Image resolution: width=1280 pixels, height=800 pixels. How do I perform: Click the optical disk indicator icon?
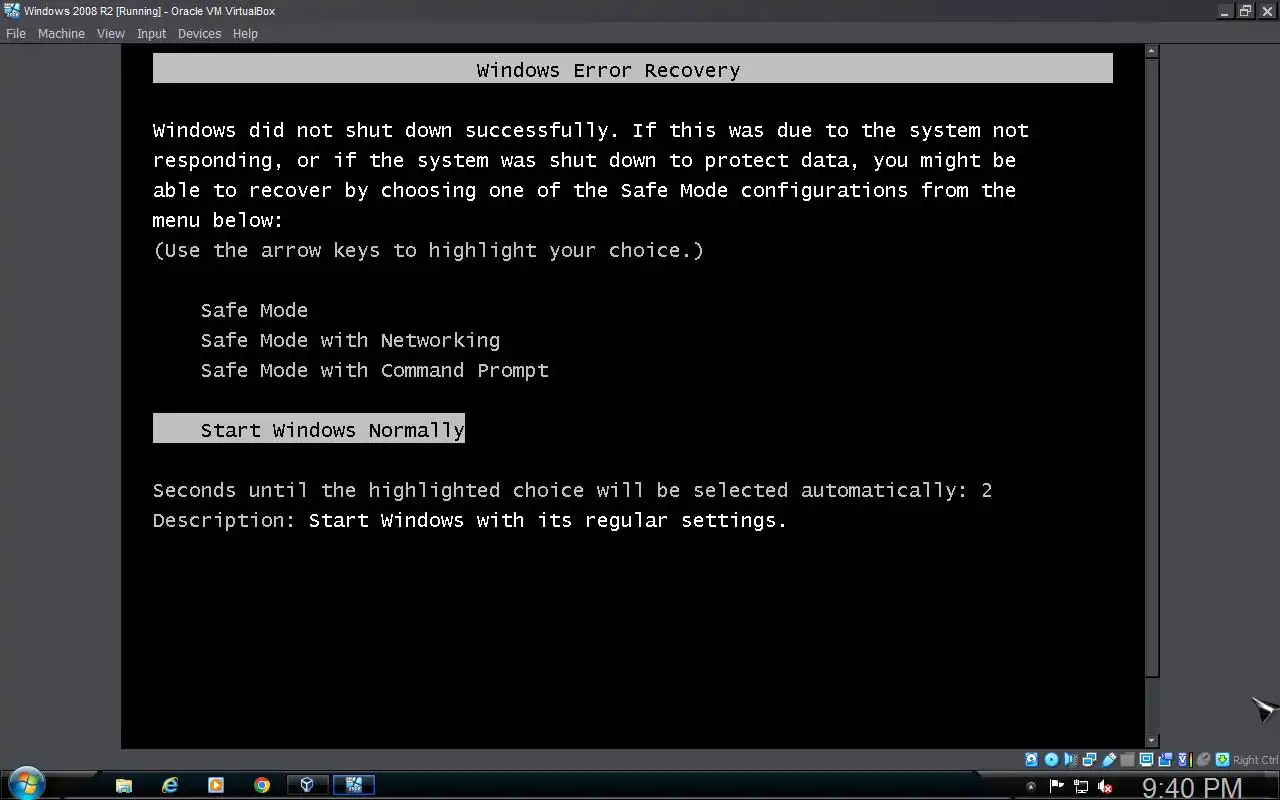[x=1051, y=760]
